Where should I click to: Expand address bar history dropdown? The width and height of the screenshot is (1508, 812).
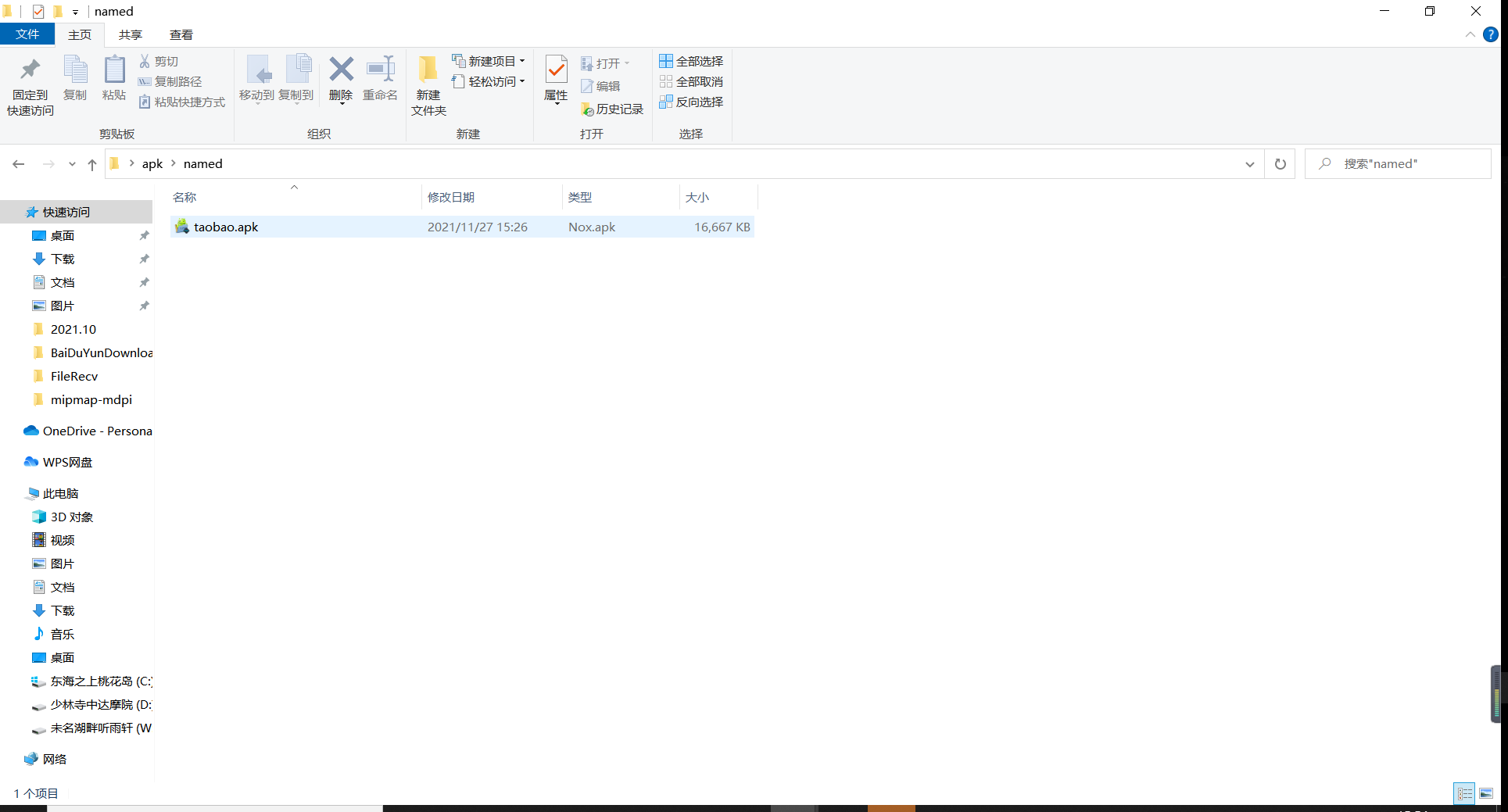pos(1250,164)
